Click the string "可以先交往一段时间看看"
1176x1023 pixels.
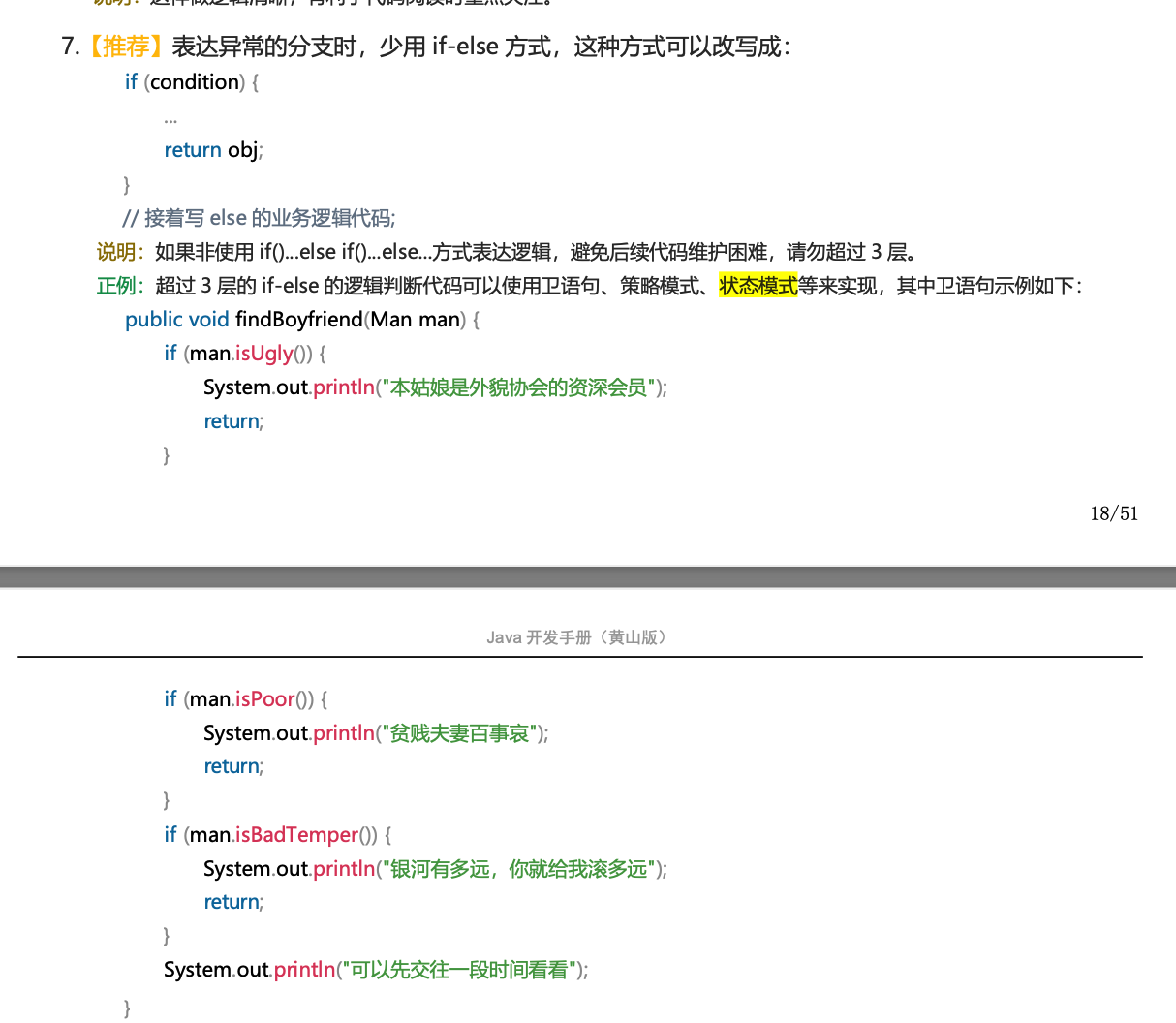[x=459, y=970]
